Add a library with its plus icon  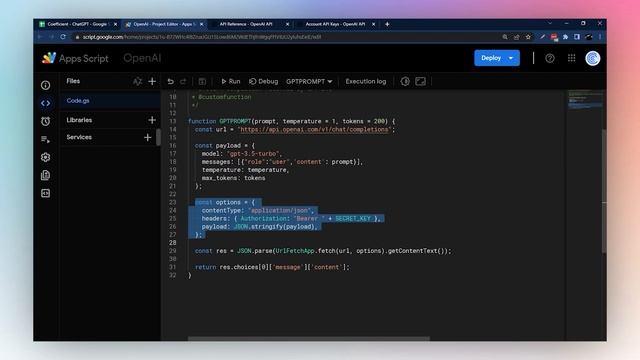[x=152, y=120]
